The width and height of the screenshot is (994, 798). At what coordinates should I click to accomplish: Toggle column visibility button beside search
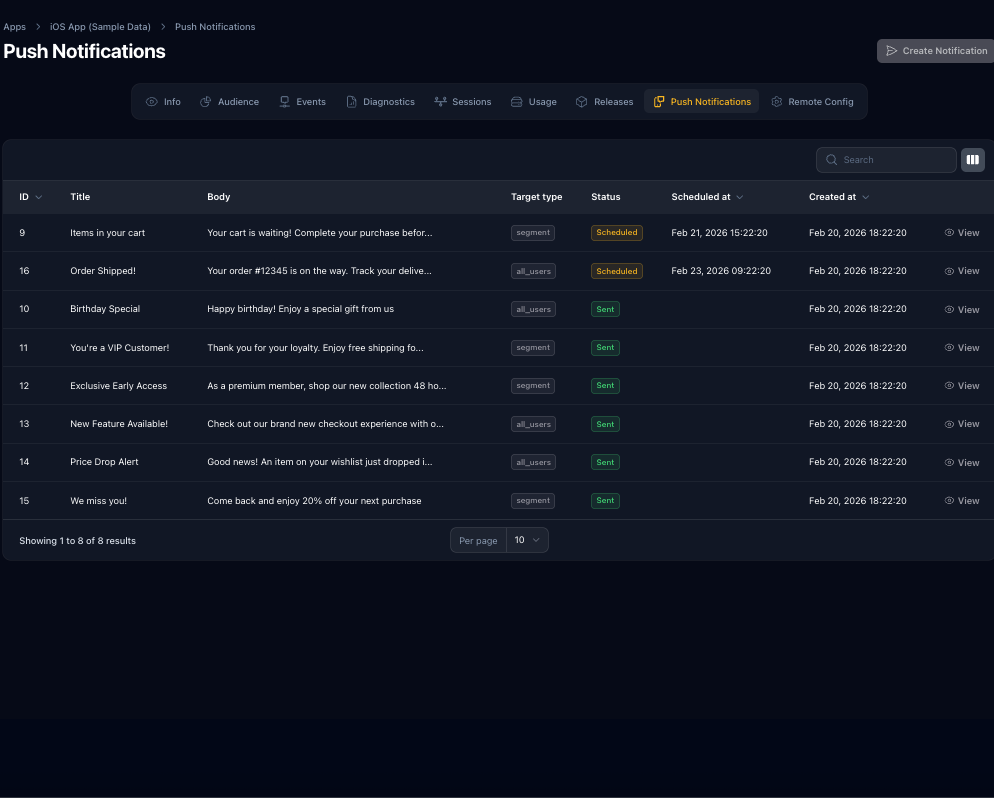point(973,160)
